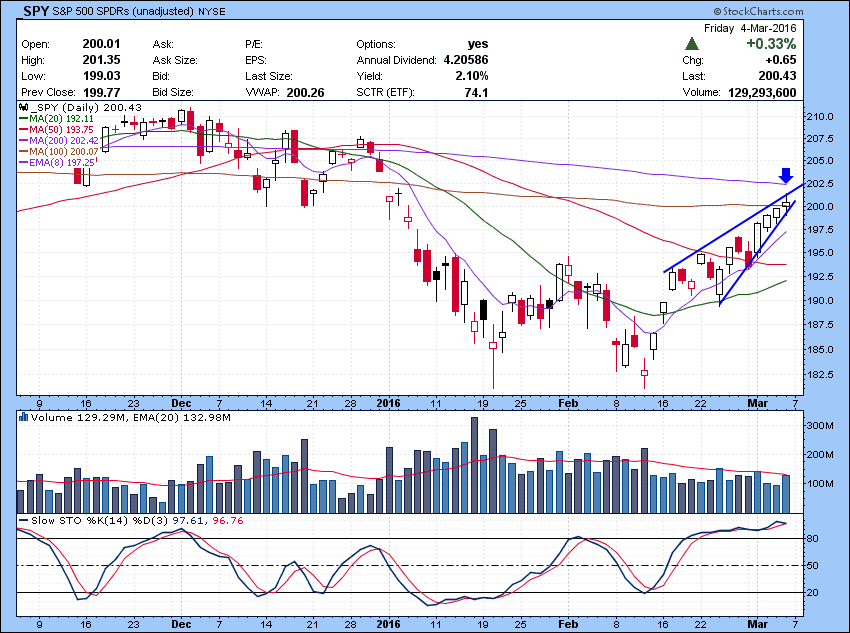Viewport: 850px width, 633px height.
Task: Click the tallest volume bar near Jan 19
Action: pos(474,465)
